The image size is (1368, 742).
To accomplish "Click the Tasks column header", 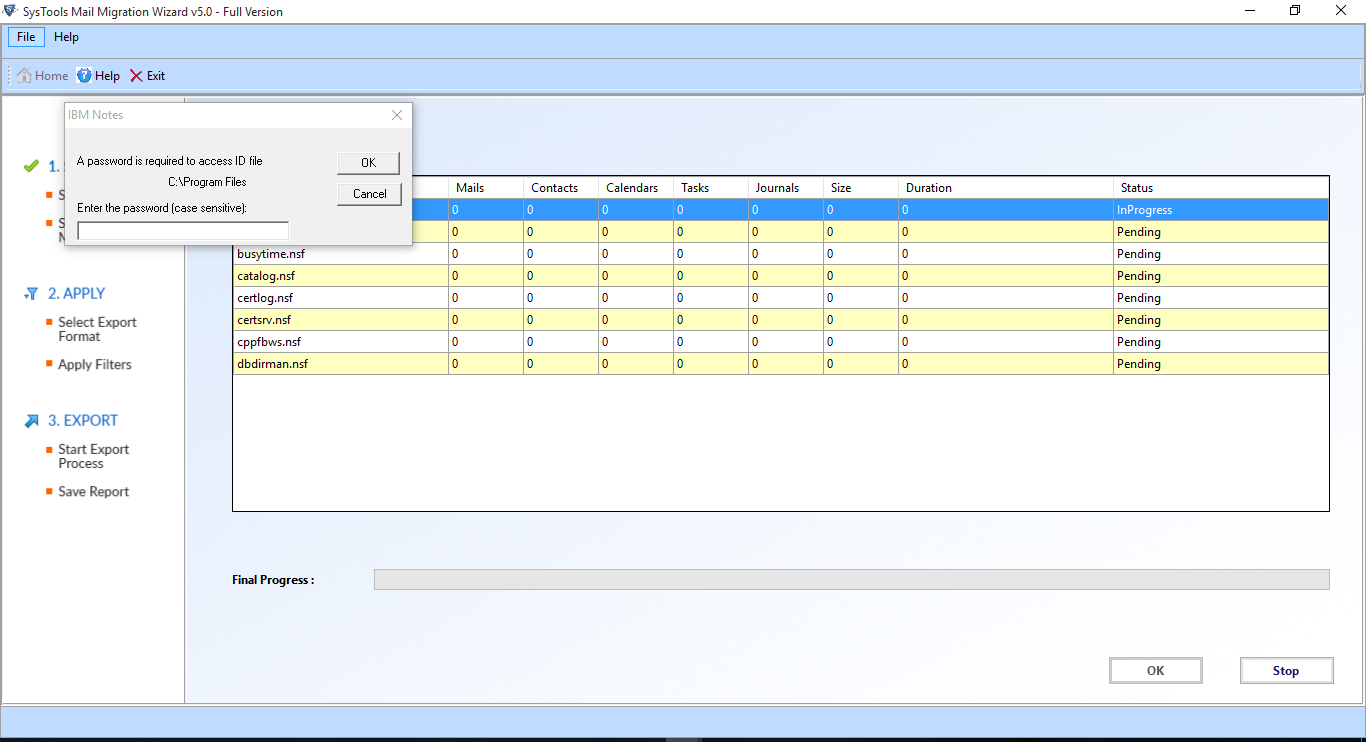I will (x=711, y=188).
